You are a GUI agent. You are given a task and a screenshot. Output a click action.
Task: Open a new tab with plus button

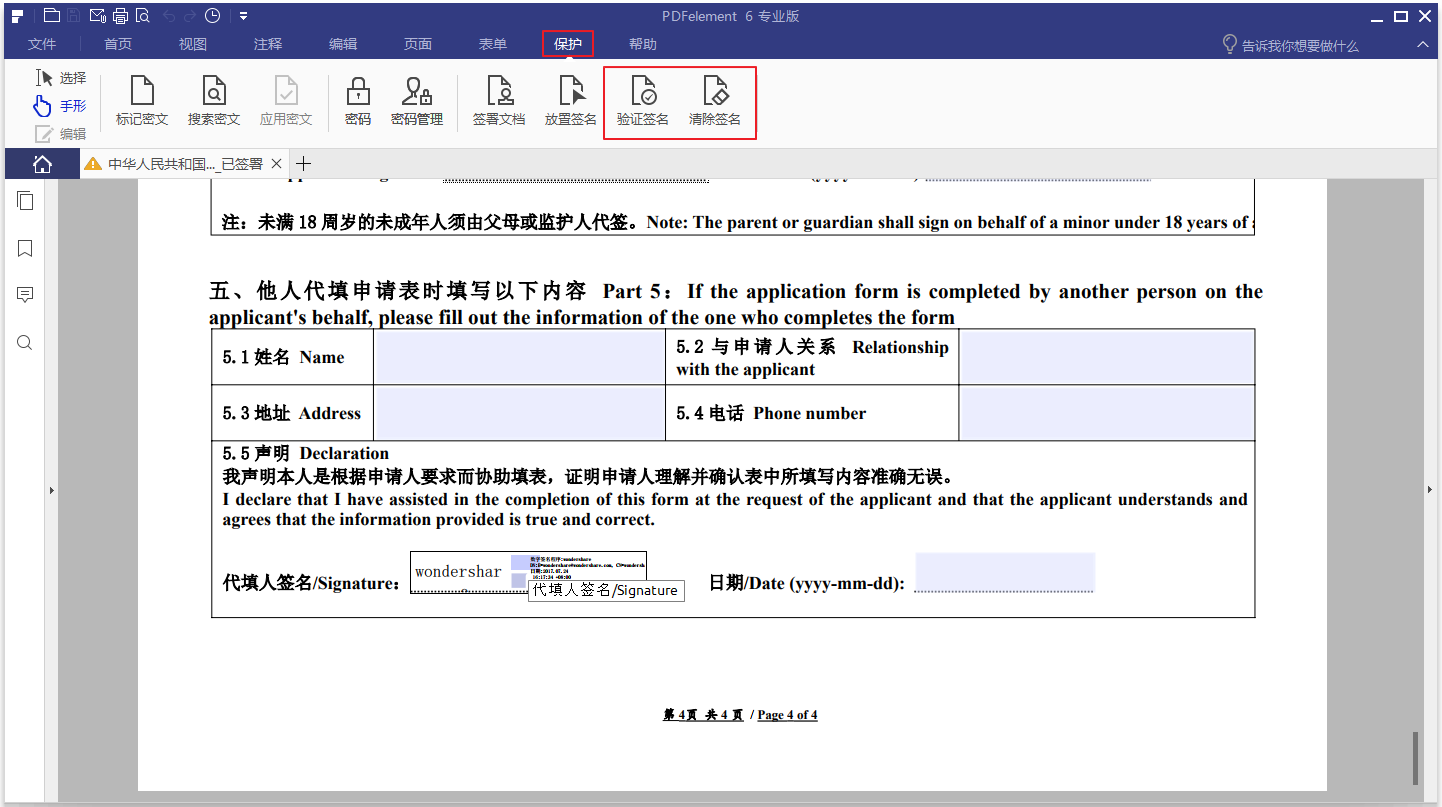tap(304, 164)
